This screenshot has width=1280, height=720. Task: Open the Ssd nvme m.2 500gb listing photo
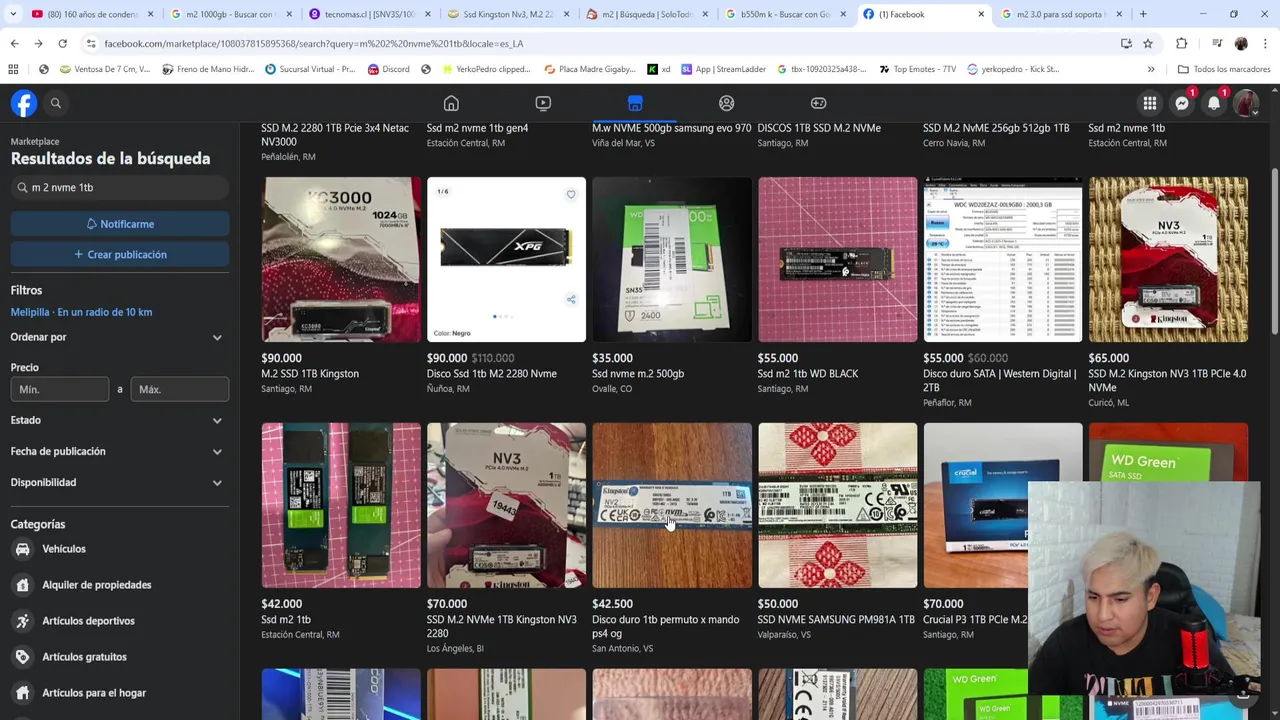coord(672,260)
